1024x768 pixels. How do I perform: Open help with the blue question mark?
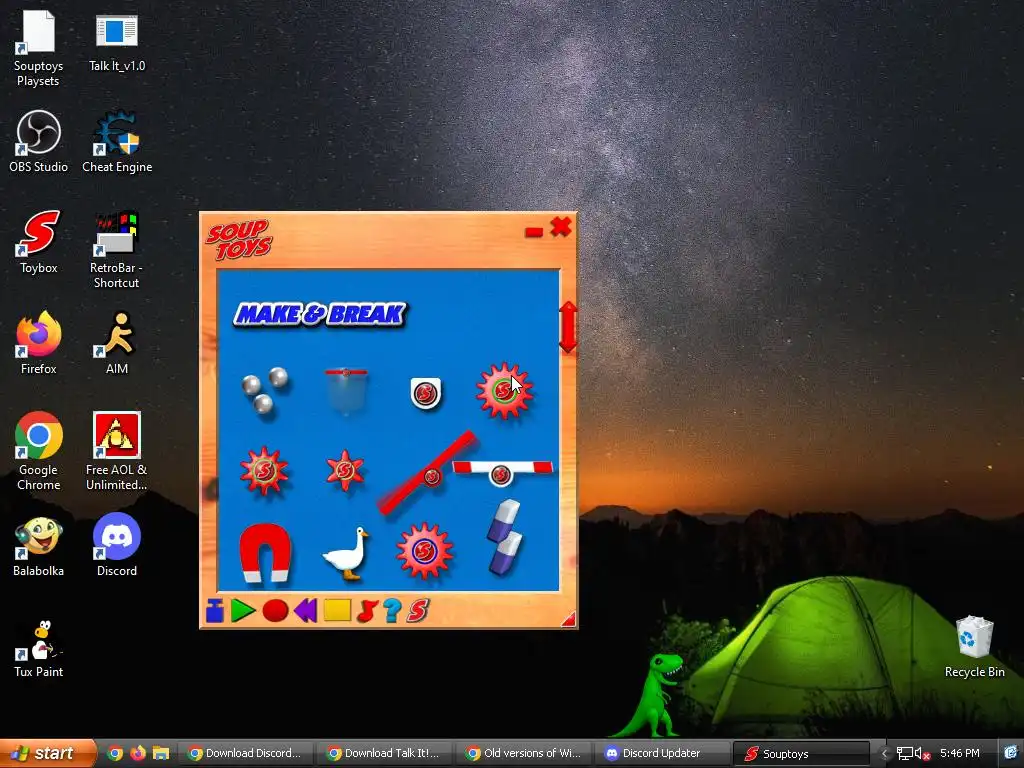(392, 611)
